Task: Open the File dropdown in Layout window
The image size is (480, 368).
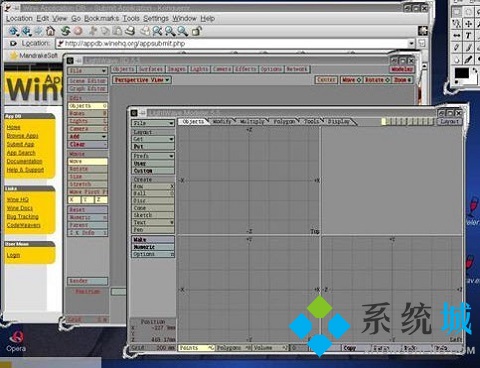Action: click(88, 71)
